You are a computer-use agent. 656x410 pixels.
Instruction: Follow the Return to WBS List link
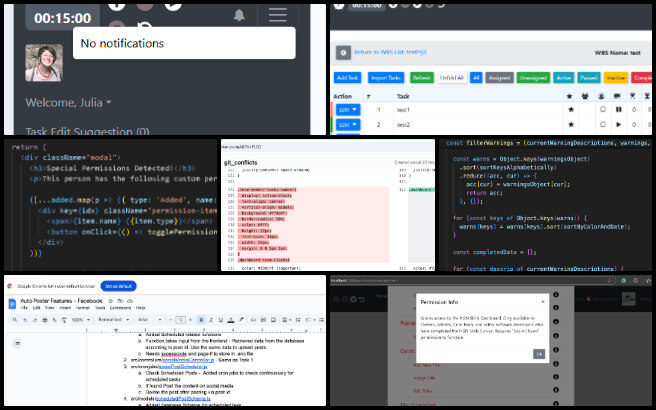[x=390, y=52]
